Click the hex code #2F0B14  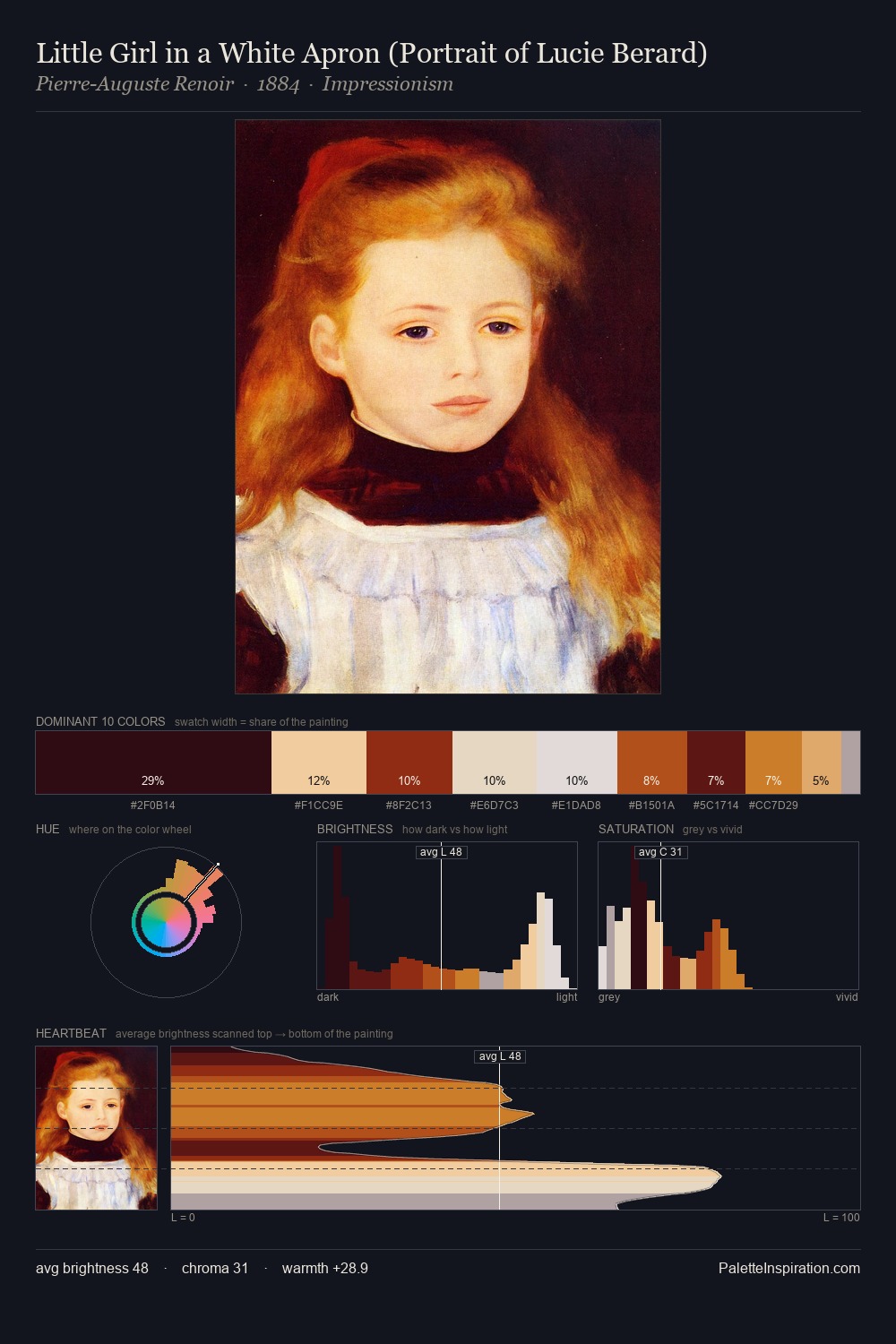click(x=153, y=806)
